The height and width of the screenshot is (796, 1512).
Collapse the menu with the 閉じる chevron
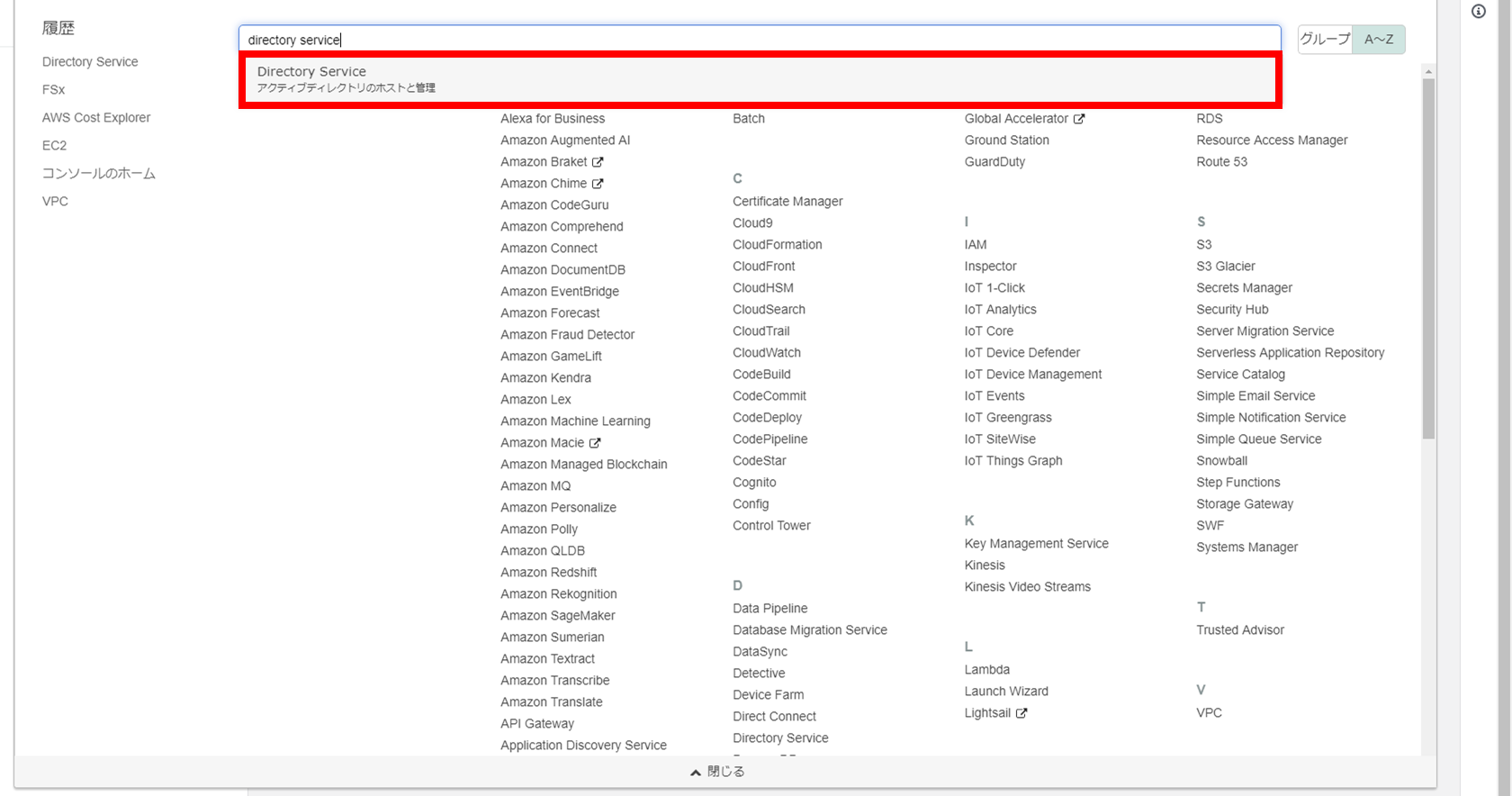point(717,772)
